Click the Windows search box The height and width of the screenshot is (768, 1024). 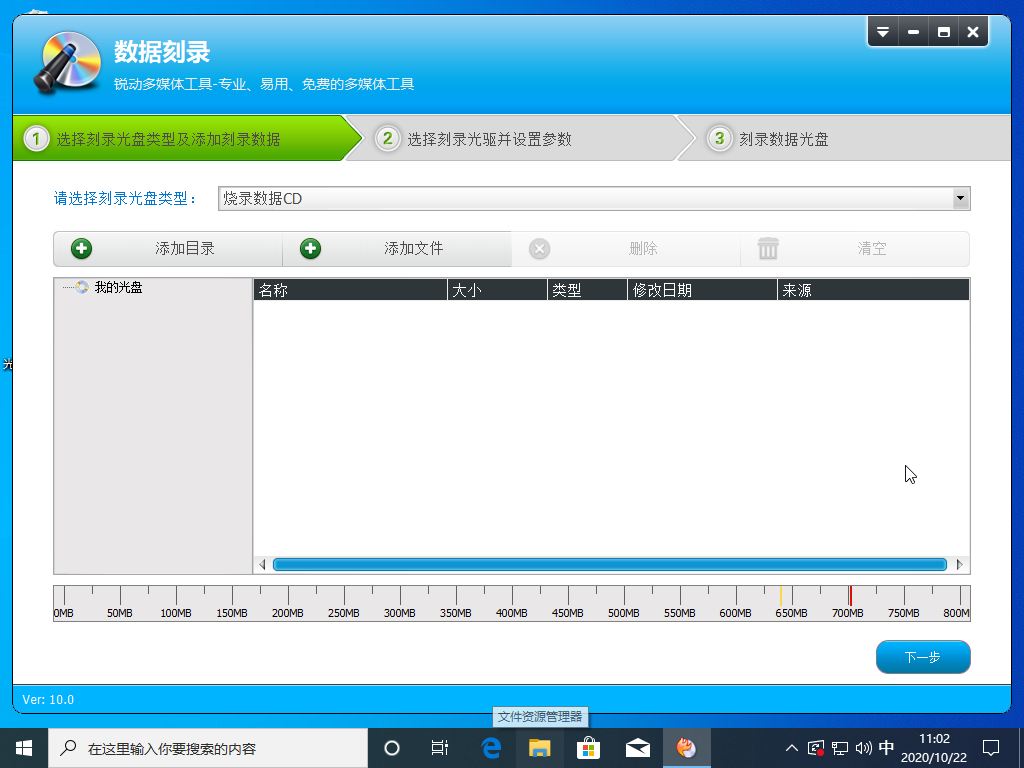point(210,747)
